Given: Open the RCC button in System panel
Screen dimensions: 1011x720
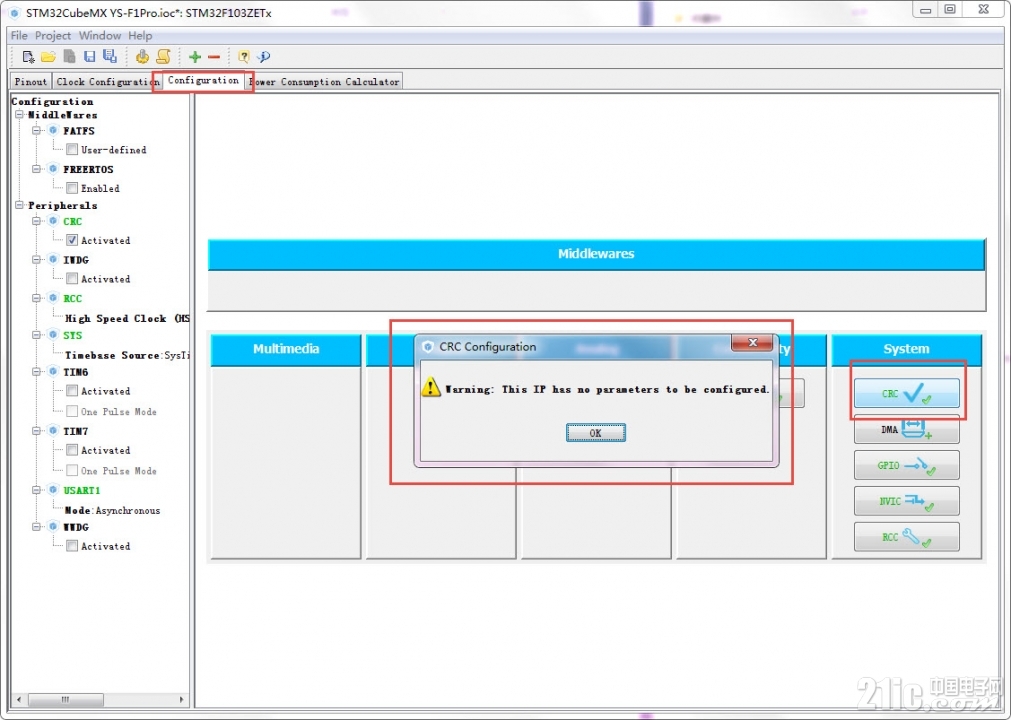Looking at the screenshot, I should tap(907, 537).
